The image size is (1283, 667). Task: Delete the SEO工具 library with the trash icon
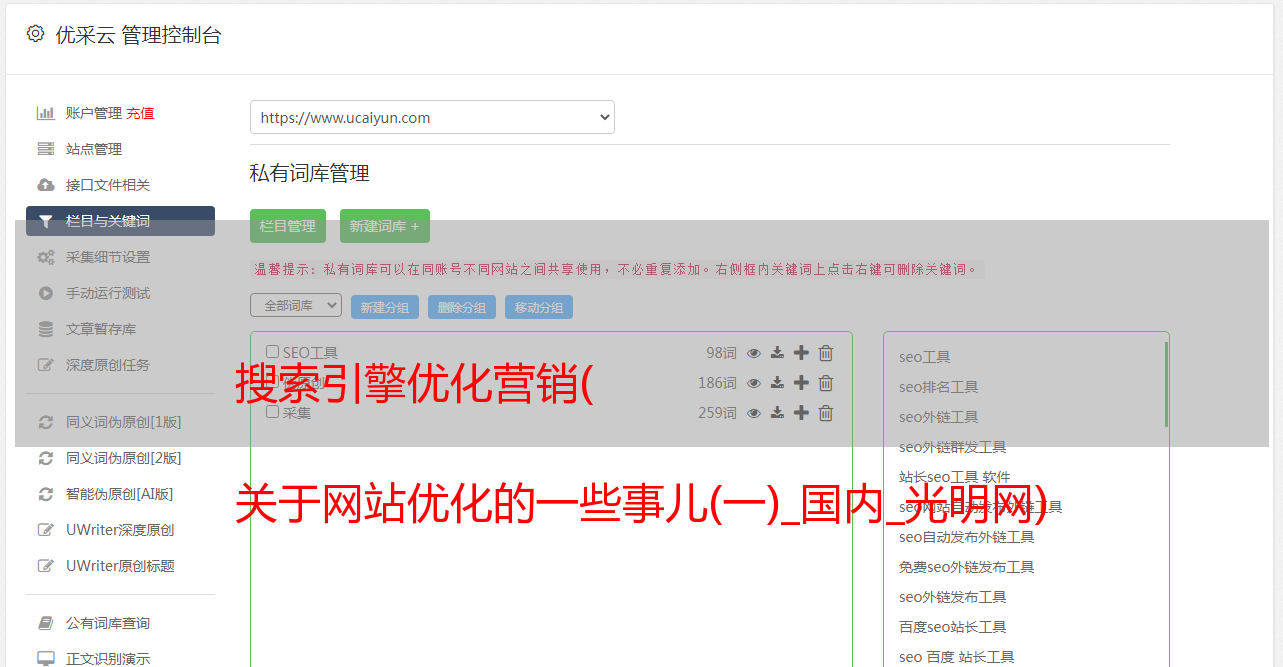coord(826,353)
